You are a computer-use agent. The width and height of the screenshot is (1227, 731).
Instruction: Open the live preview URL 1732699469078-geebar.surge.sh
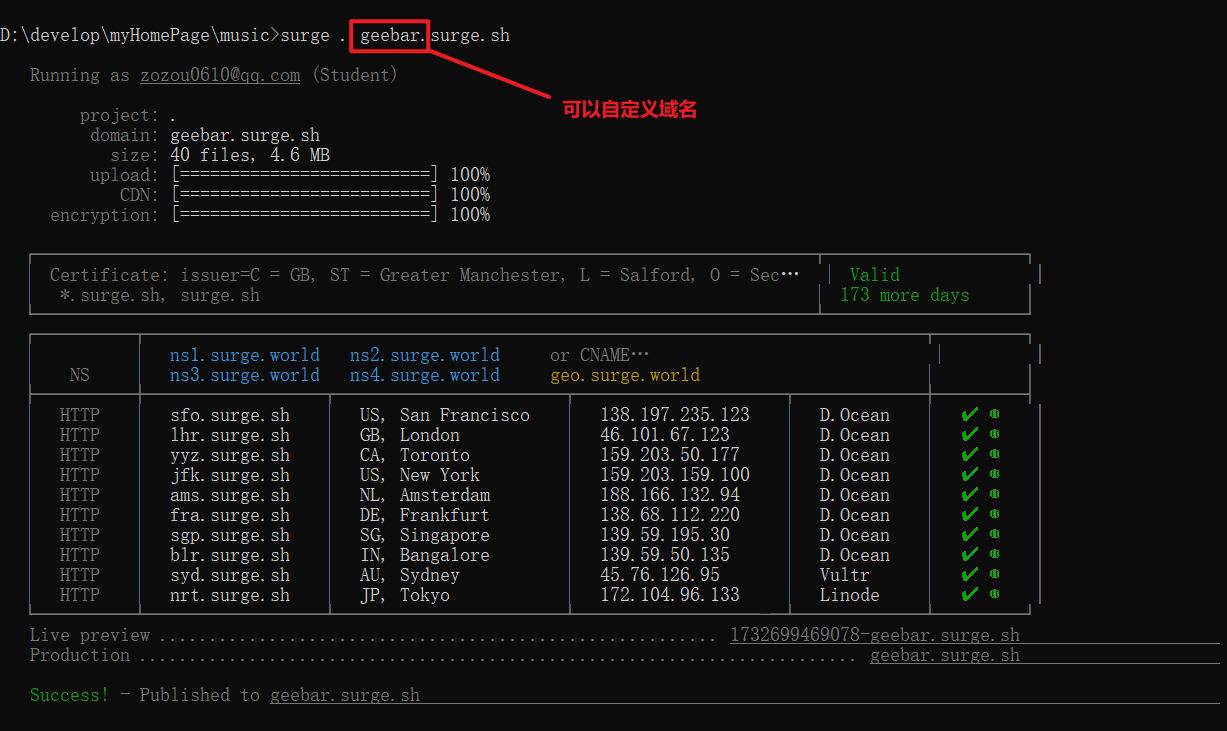[875, 635]
